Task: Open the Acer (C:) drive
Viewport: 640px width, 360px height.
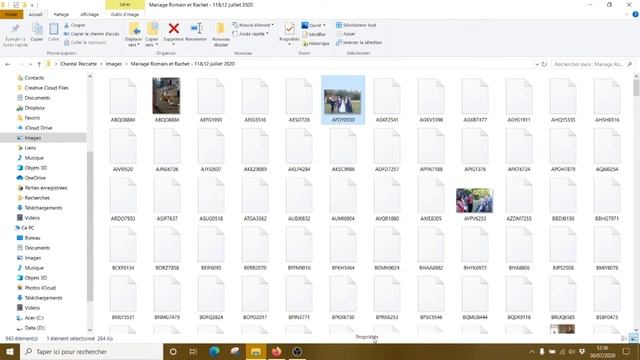Action: pyautogui.click(x=34, y=318)
